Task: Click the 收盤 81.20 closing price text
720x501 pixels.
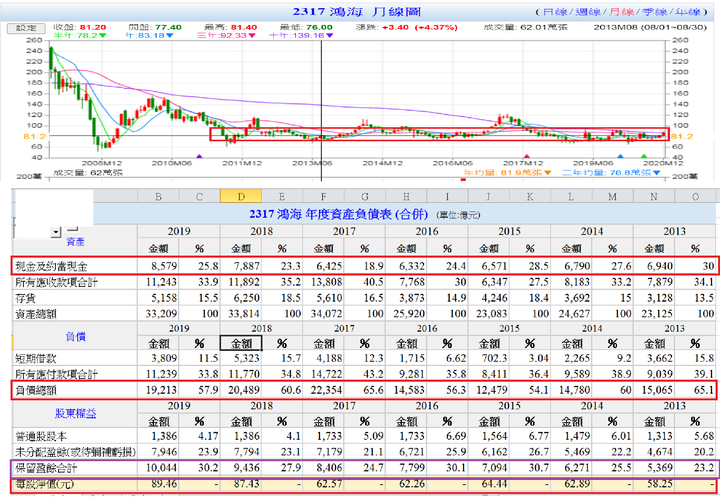Action: 80,27
